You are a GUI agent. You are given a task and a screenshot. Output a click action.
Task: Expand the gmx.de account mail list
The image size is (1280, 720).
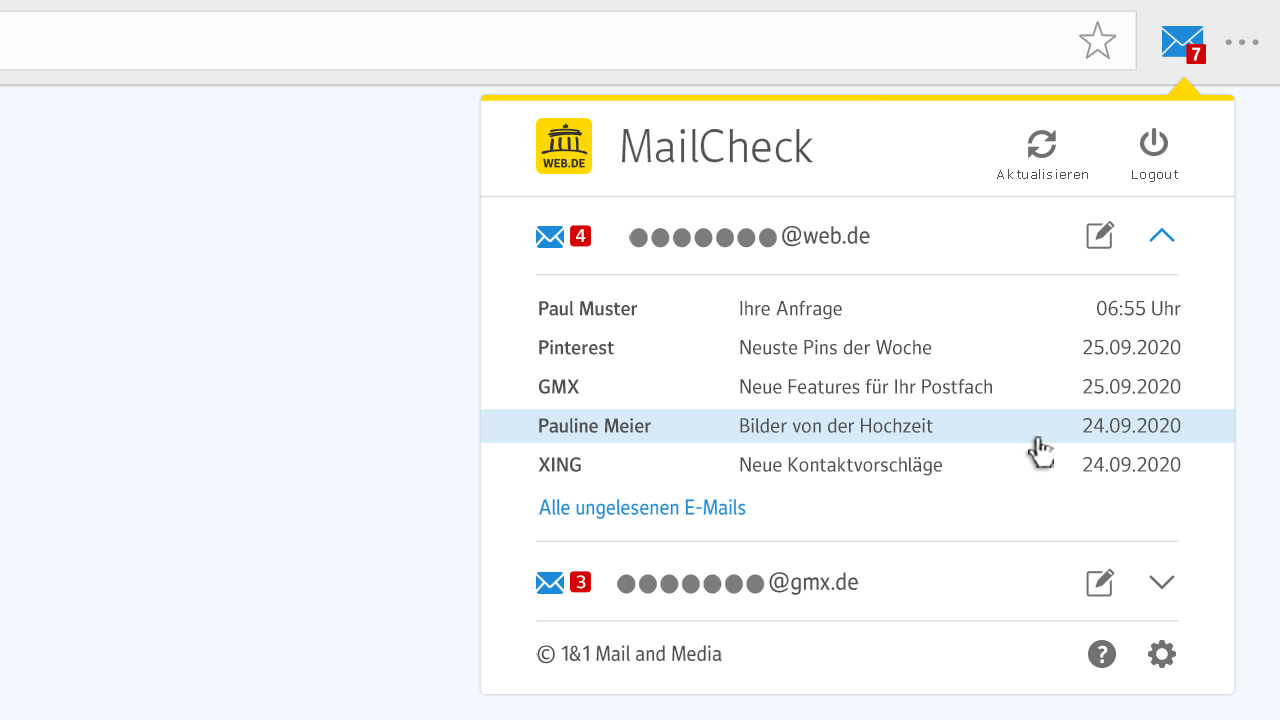[1161, 582]
